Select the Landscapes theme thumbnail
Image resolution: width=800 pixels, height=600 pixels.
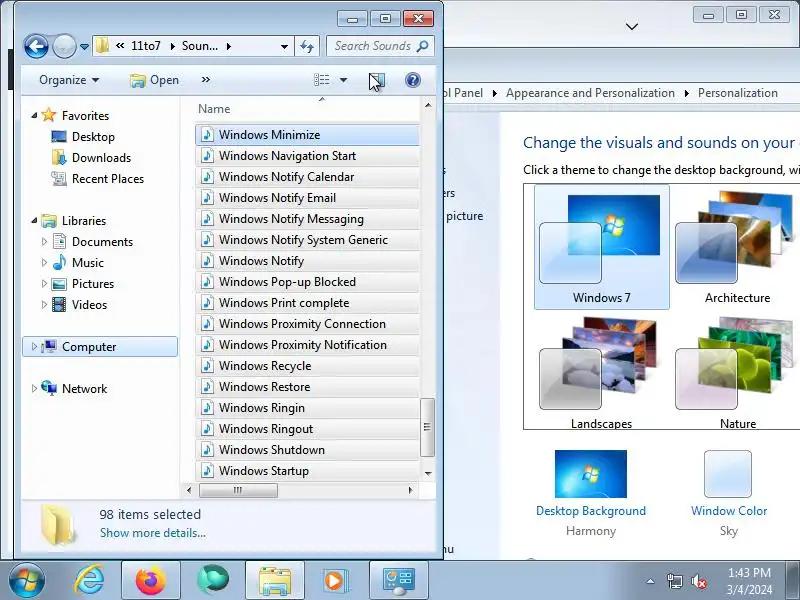602,373
